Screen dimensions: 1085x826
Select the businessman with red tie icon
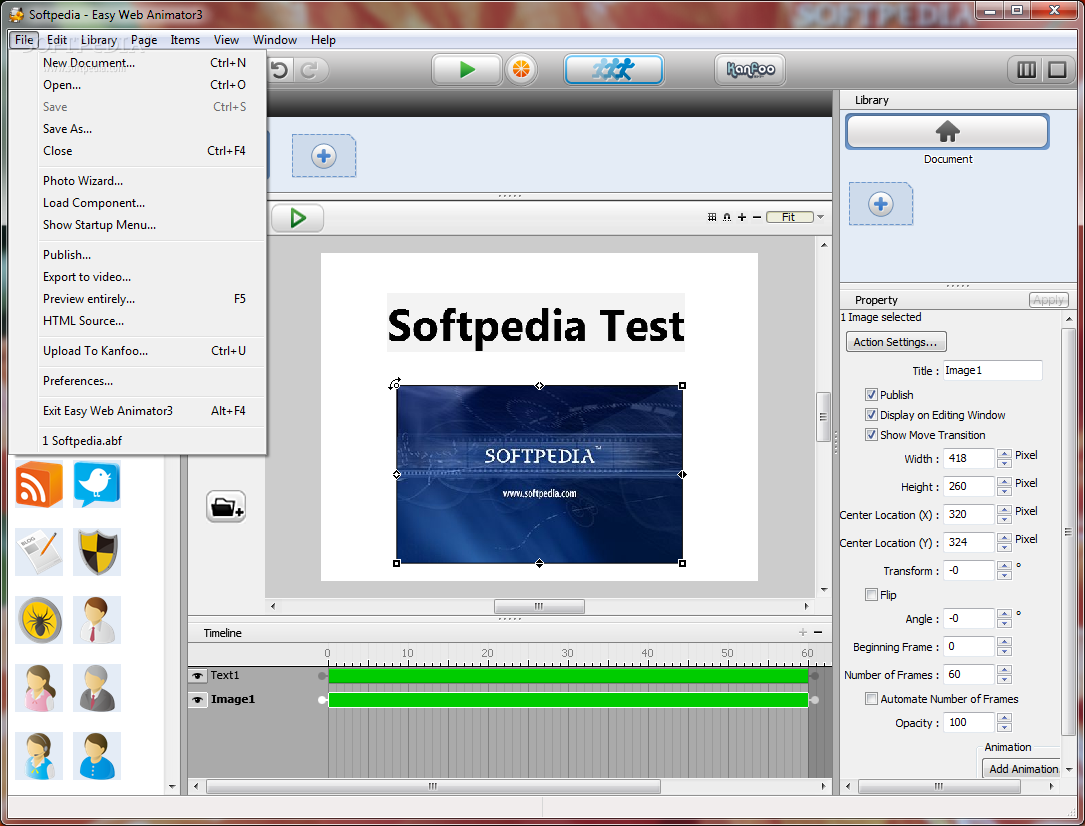pos(97,620)
